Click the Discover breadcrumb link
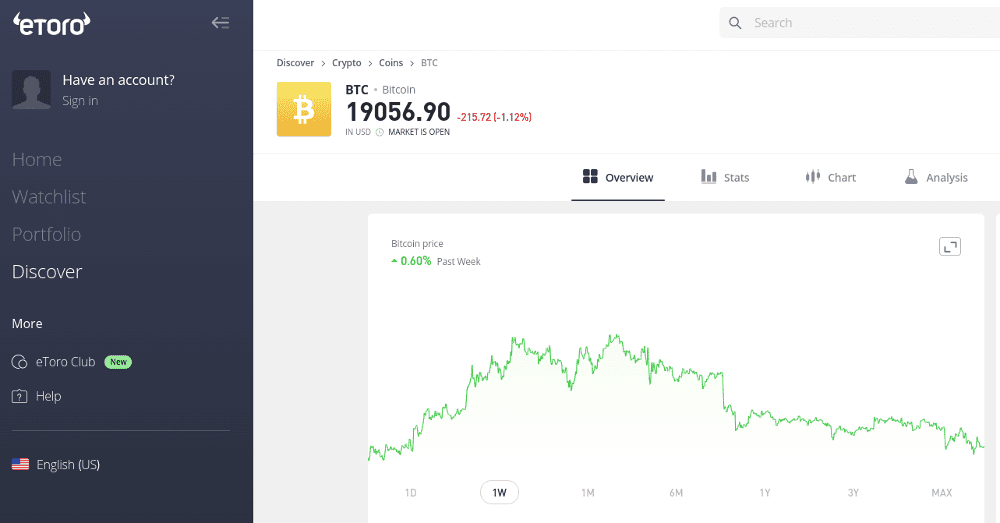 pos(295,63)
